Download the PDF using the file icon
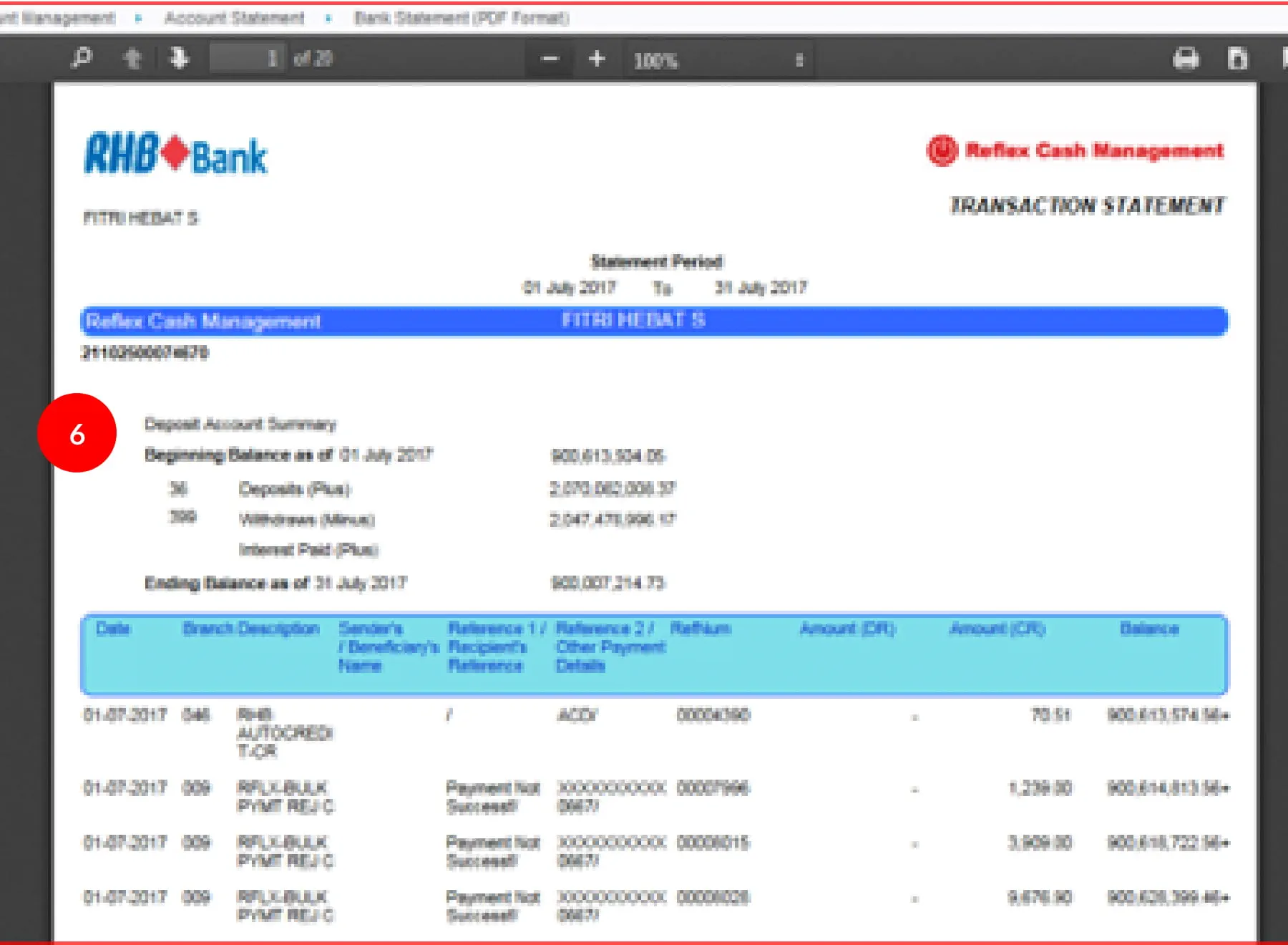Viewport: 1288px width, 945px height. (x=1237, y=59)
